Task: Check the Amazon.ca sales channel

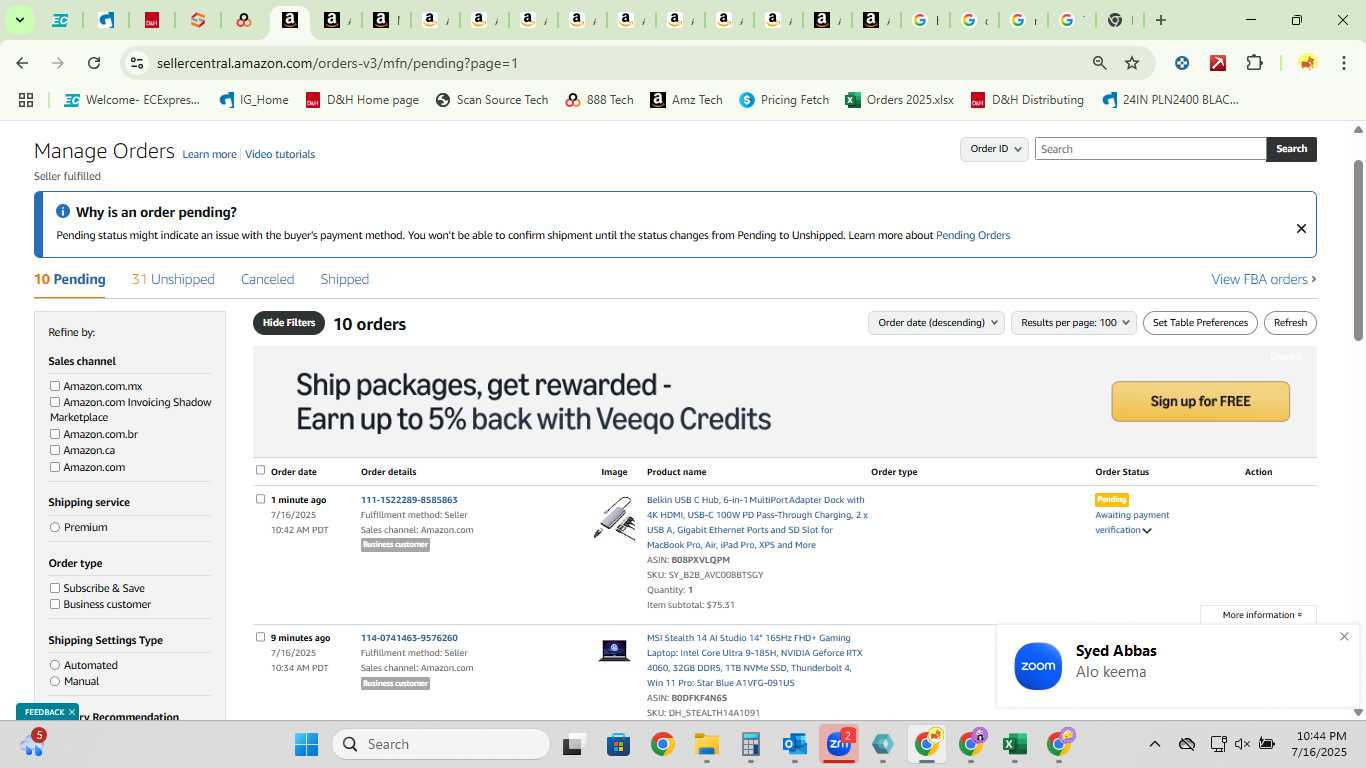Action: pos(55,450)
